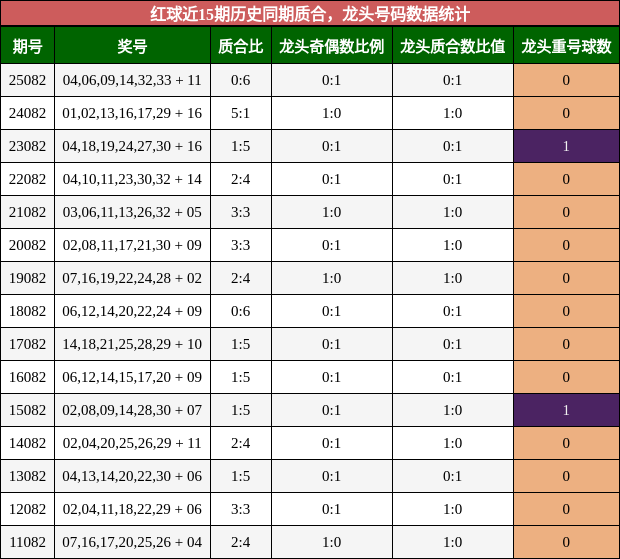The width and height of the screenshot is (620, 559).
Task: Click 质合比 value 3:3 in row 21082
Action: [x=241, y=212]
